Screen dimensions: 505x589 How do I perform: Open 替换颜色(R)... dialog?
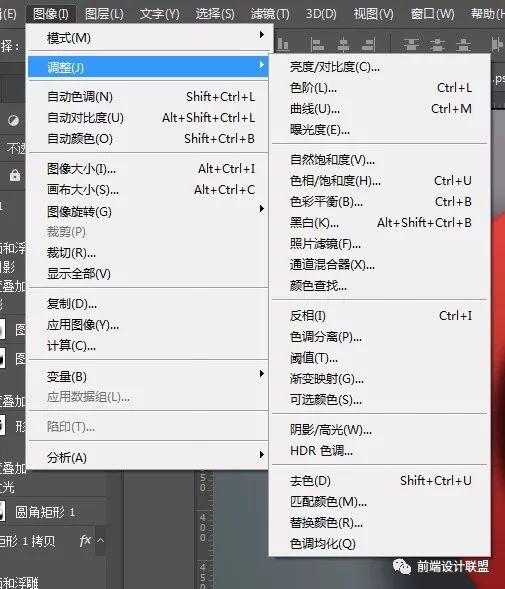[x=380, y=523]
